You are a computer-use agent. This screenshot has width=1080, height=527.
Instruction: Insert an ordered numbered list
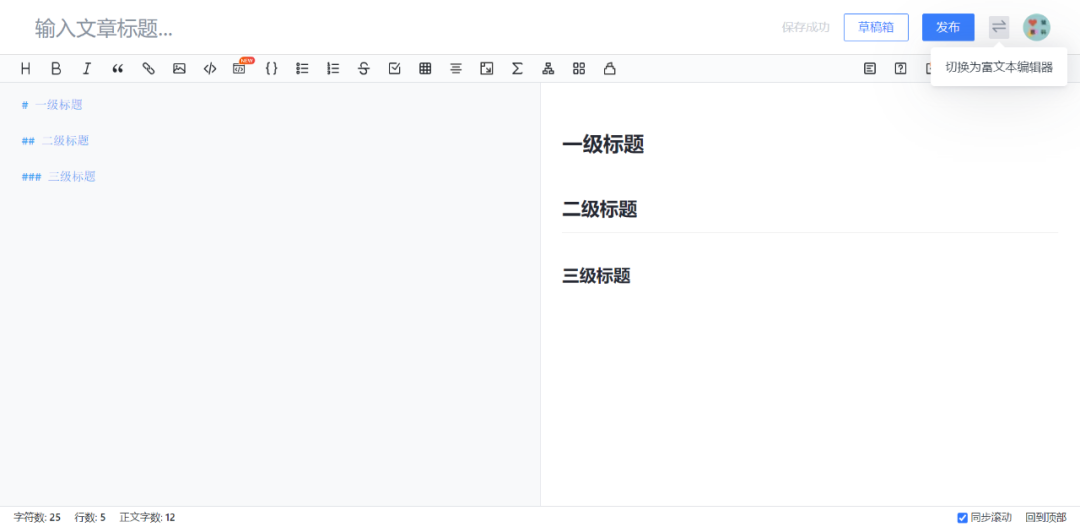coord(333,68)
